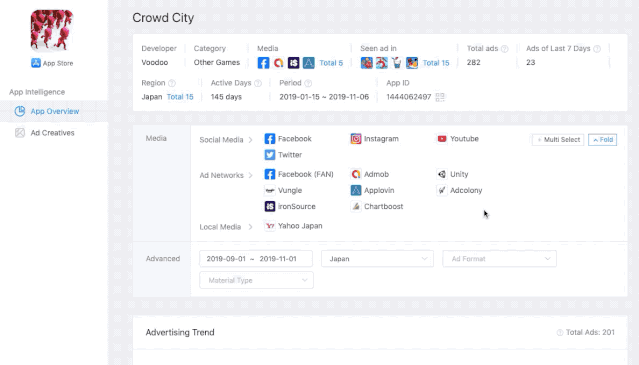Viewport: 639px width, 365px height.
Task: Open the Material Type dropdown
Action: [256, 280]
